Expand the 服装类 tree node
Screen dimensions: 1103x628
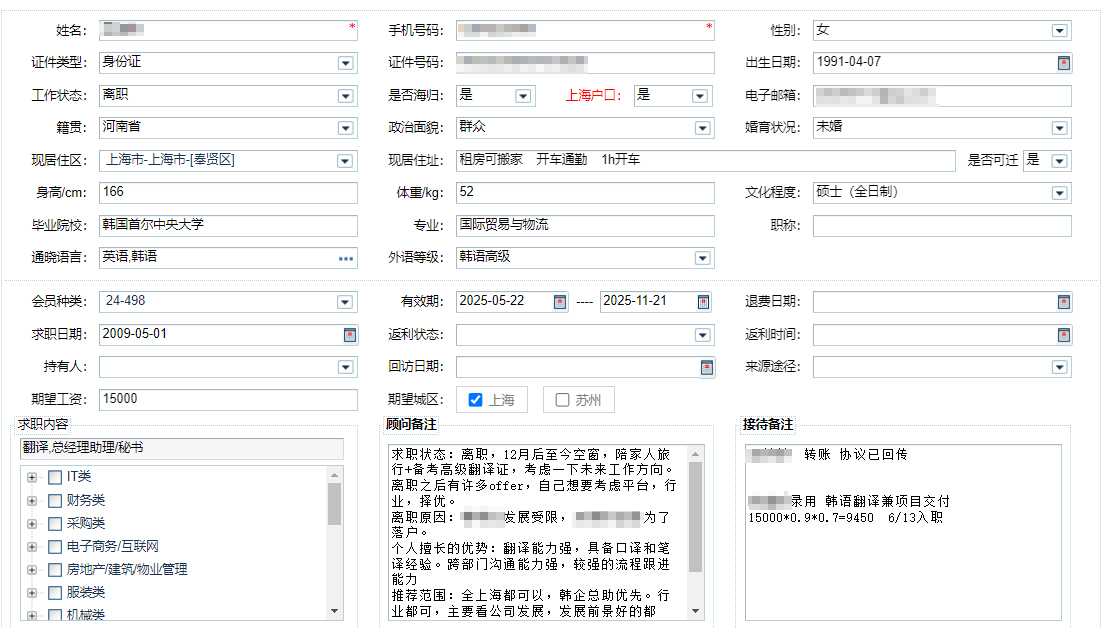32,593
